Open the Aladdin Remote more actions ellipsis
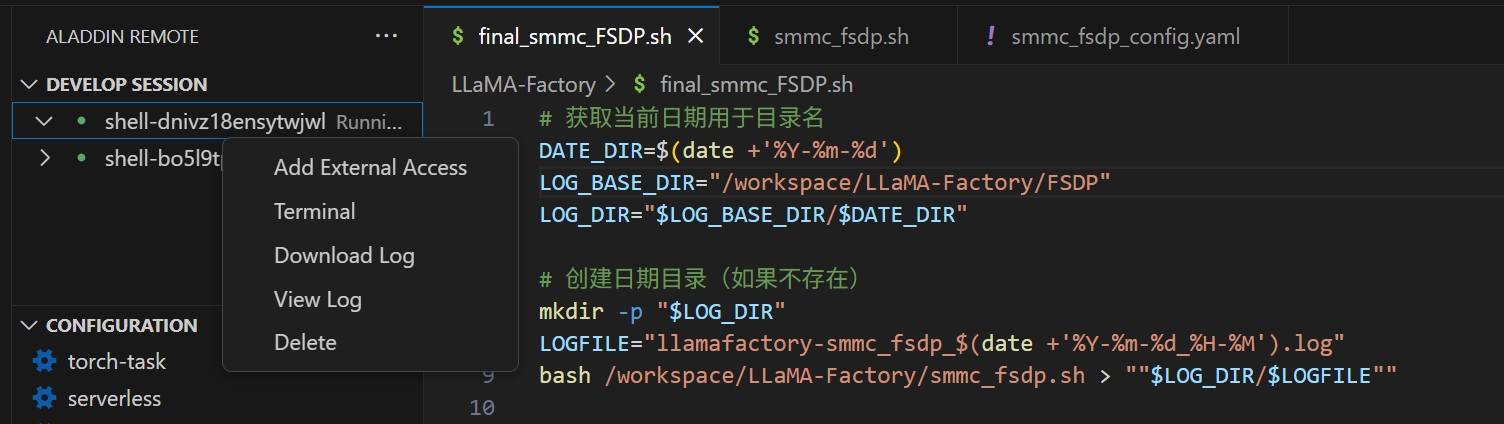This screenshot has height=424, width=1504. pyautogui.click(x=386, y=36)
